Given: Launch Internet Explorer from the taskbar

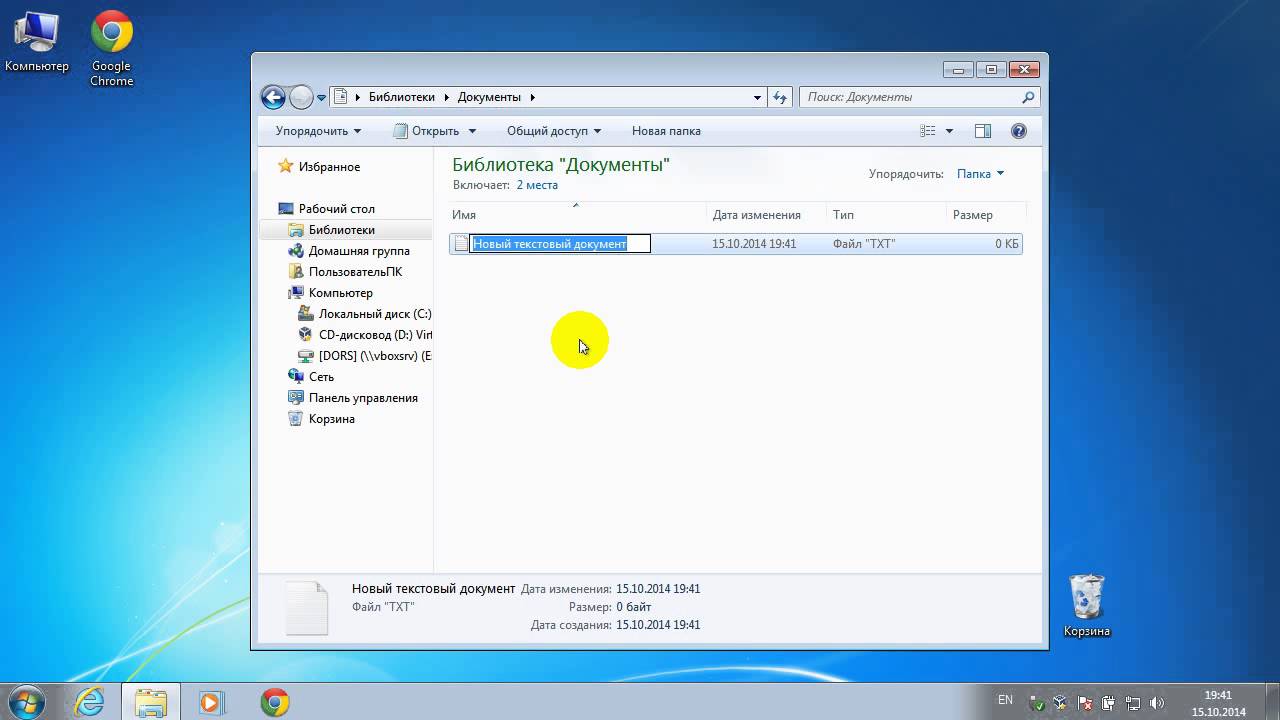Looking at the screenshot, I should click(89, 702).
